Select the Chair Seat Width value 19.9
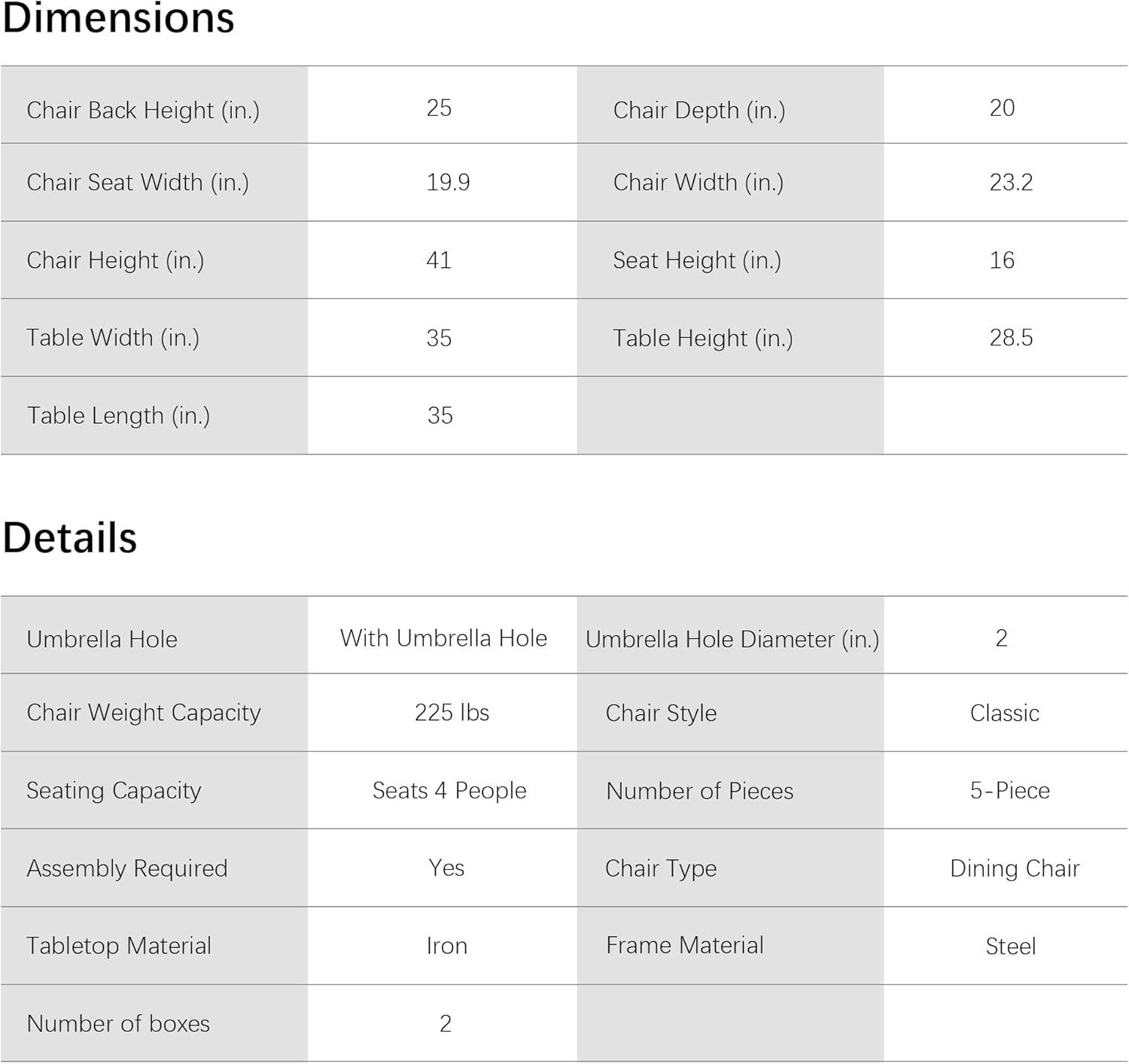The width and height of the screenshot is (1129, 1064). point(448,182)
